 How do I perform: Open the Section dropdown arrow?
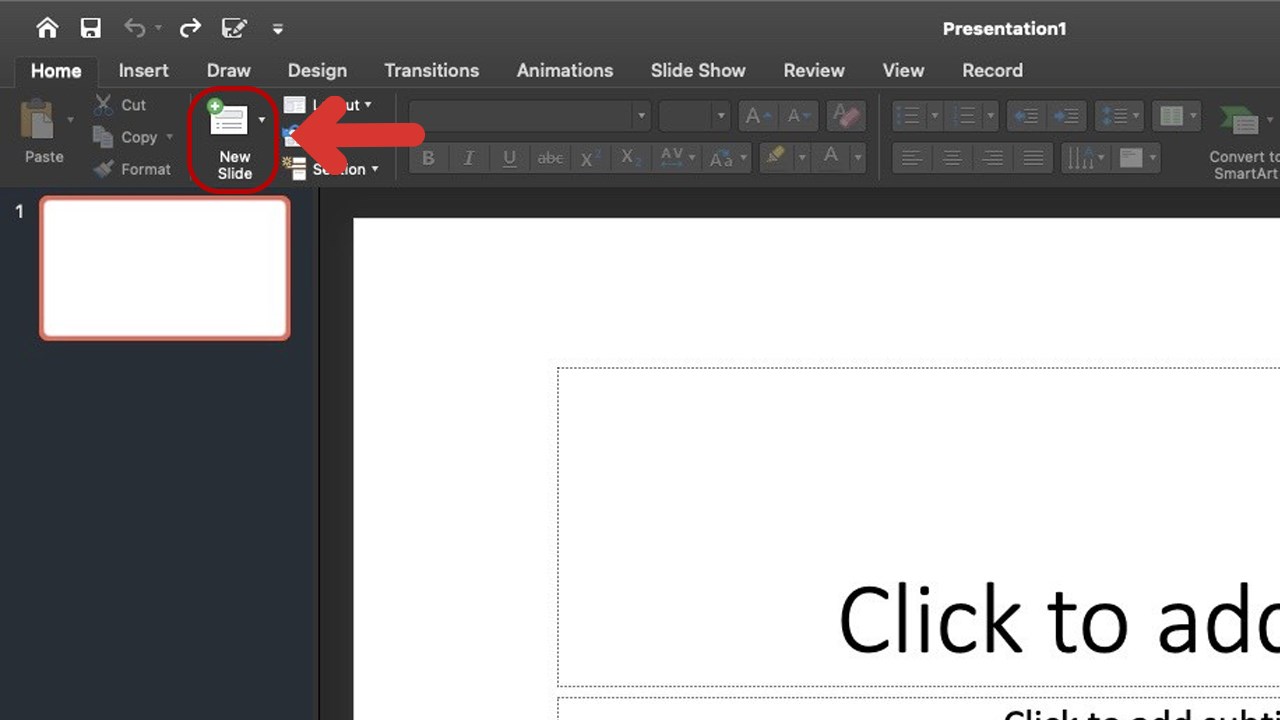pyautogui.click(x=375, y=169)
